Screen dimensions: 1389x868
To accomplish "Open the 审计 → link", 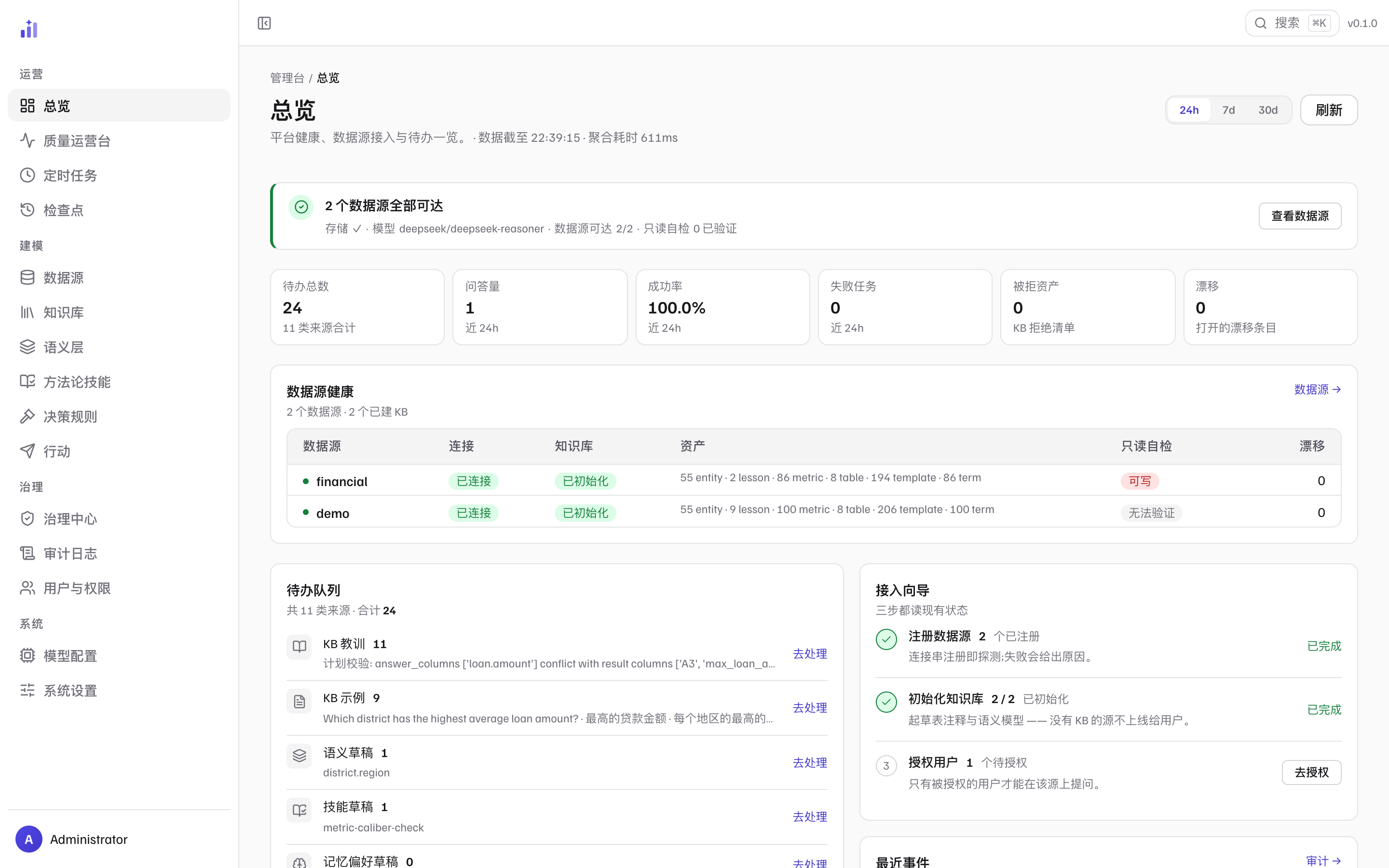I will click(1323, 861).
